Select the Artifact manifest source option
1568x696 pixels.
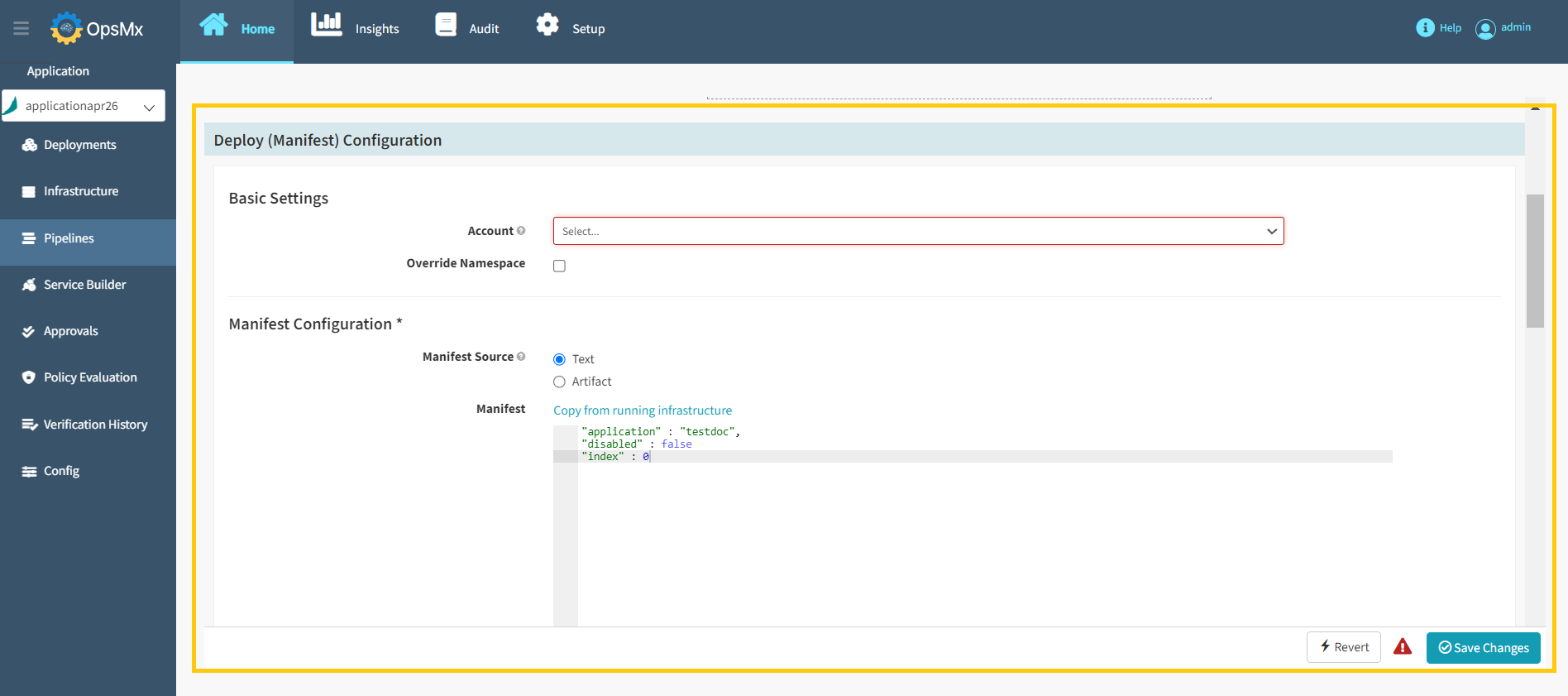pos(560,382)
